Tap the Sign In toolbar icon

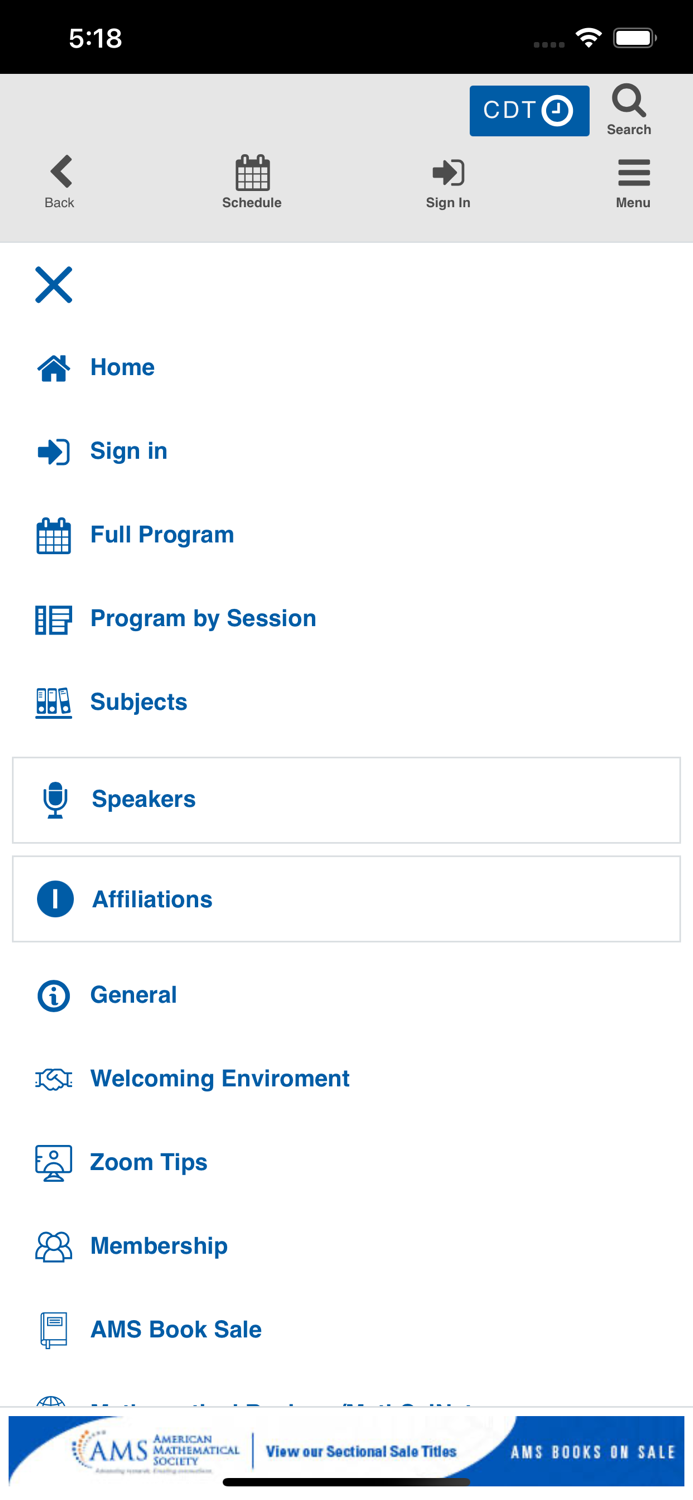pyautogui.click(x=447, y=173)
